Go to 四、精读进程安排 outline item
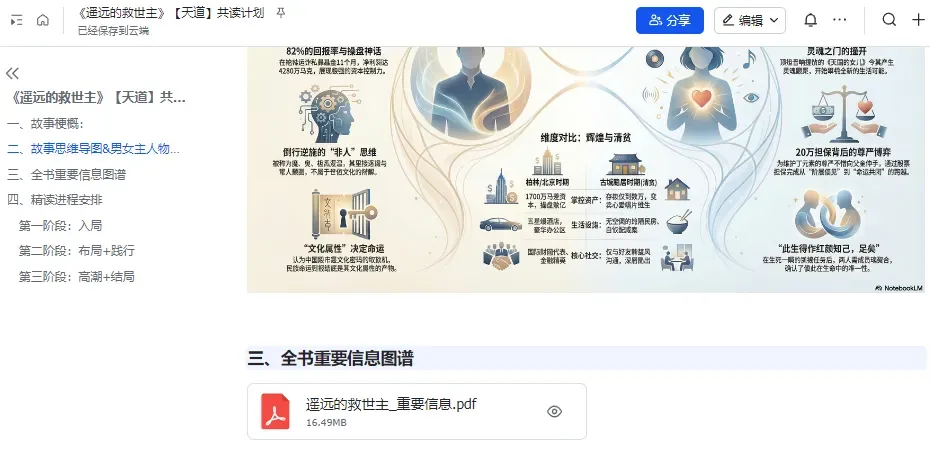The height and width of the screenshot is (452, 930). (55, 200)
